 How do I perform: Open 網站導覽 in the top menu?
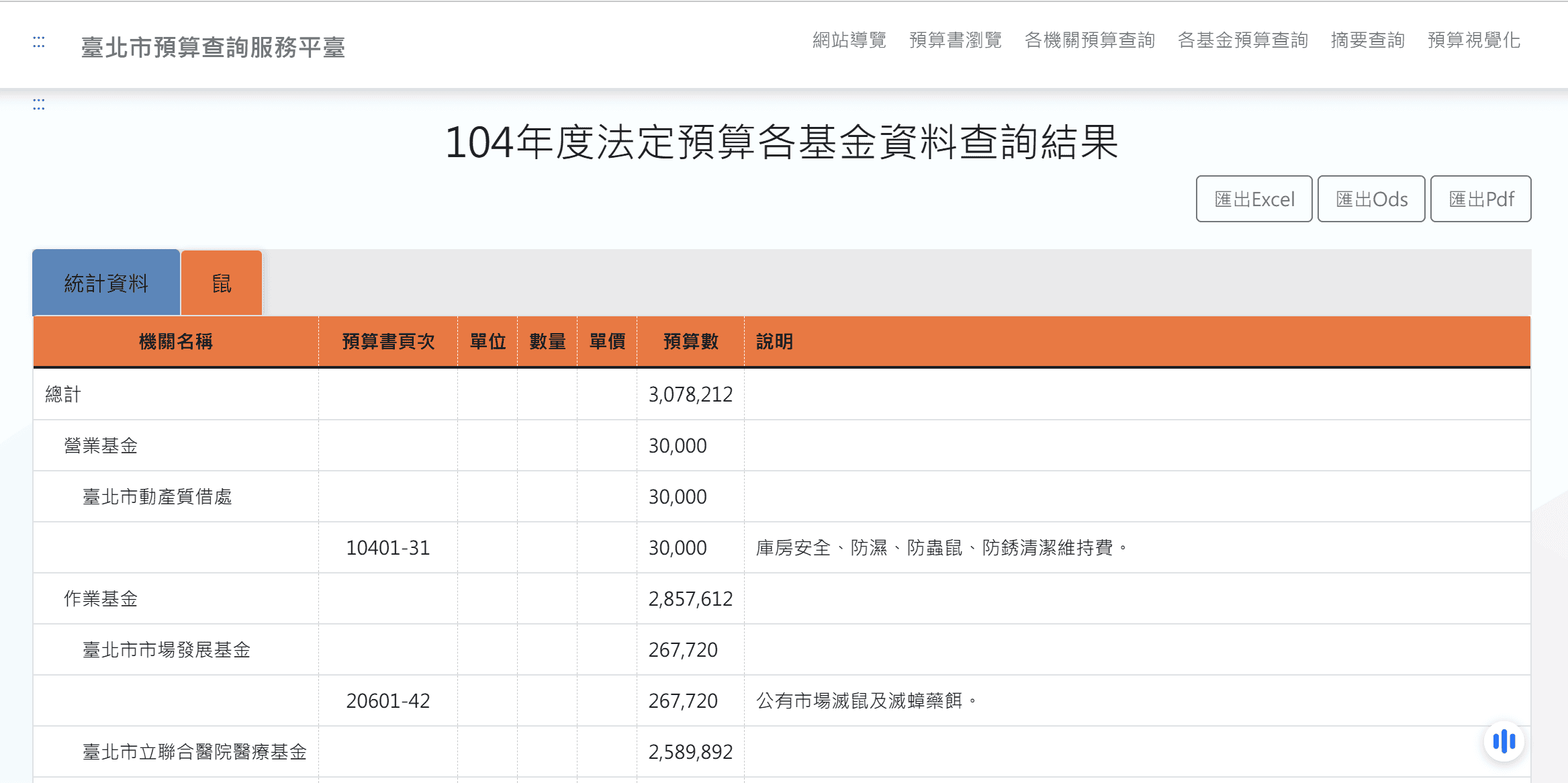(849, 40)
